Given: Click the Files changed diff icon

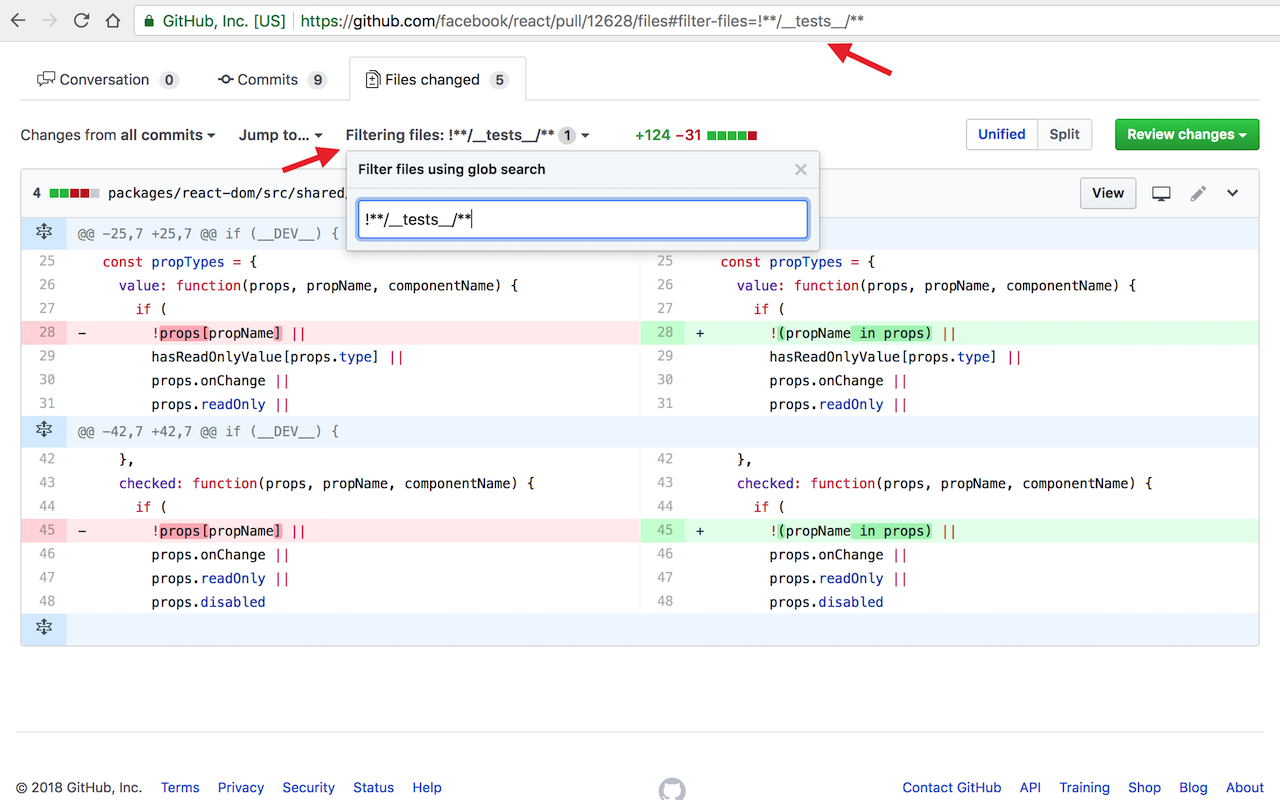Looking at the screenshot, I should point(373,80).
